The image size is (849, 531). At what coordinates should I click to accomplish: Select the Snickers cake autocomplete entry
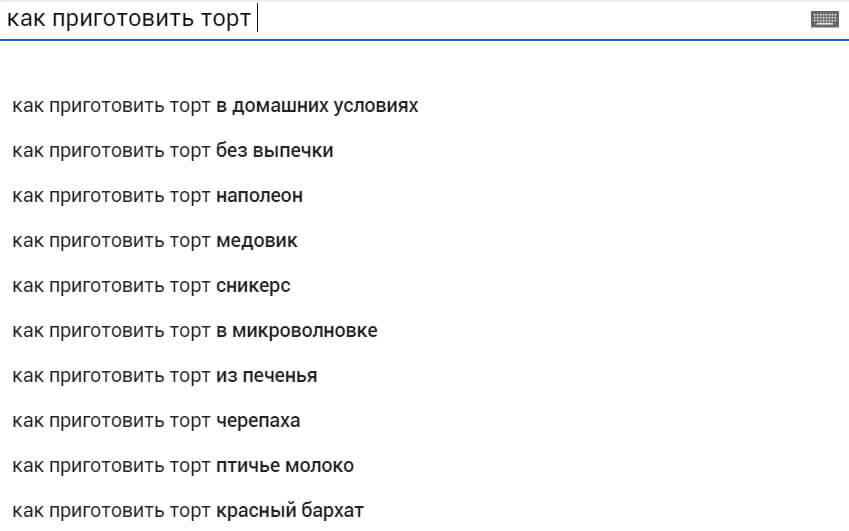click(x=151, y=286)
